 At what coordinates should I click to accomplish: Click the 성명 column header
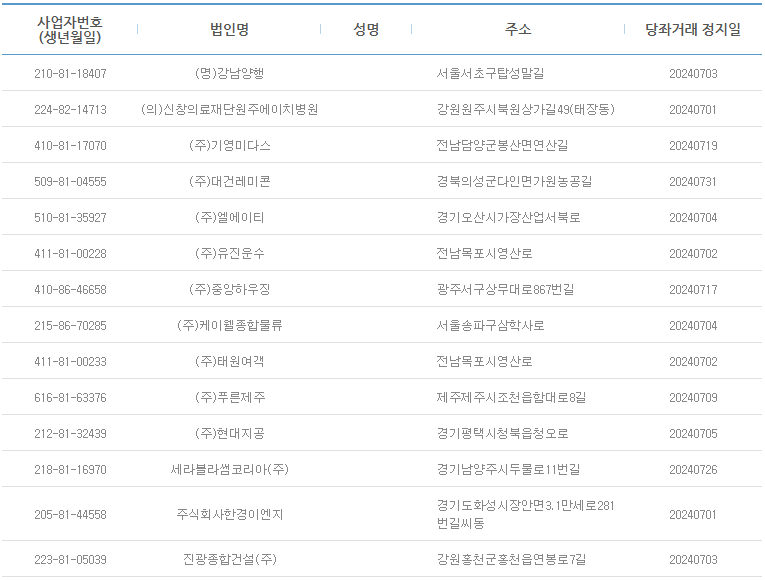point(366,30)
